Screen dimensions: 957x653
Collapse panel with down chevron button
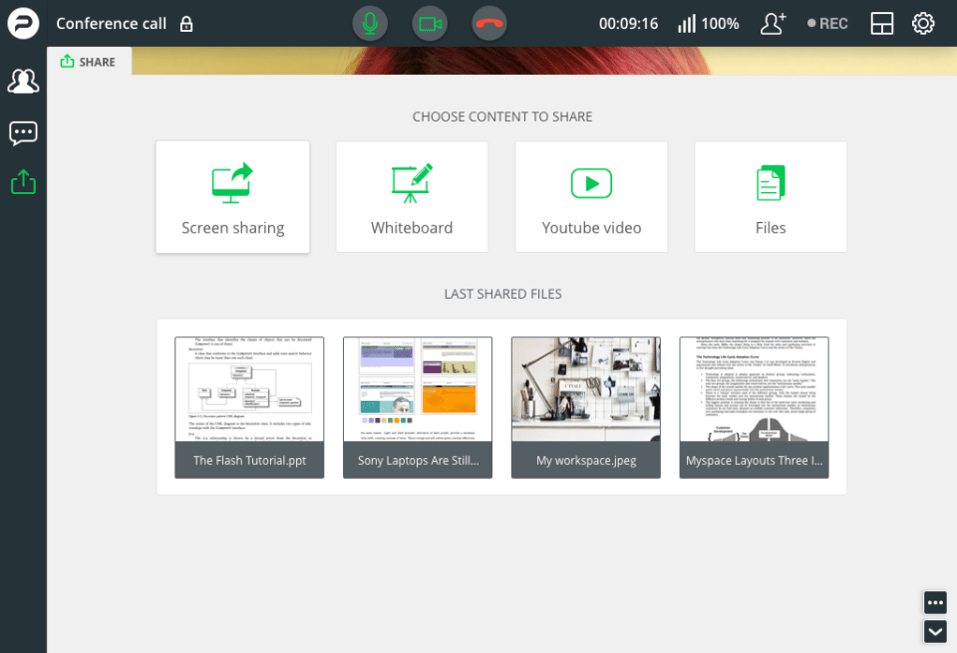point(935,632)
